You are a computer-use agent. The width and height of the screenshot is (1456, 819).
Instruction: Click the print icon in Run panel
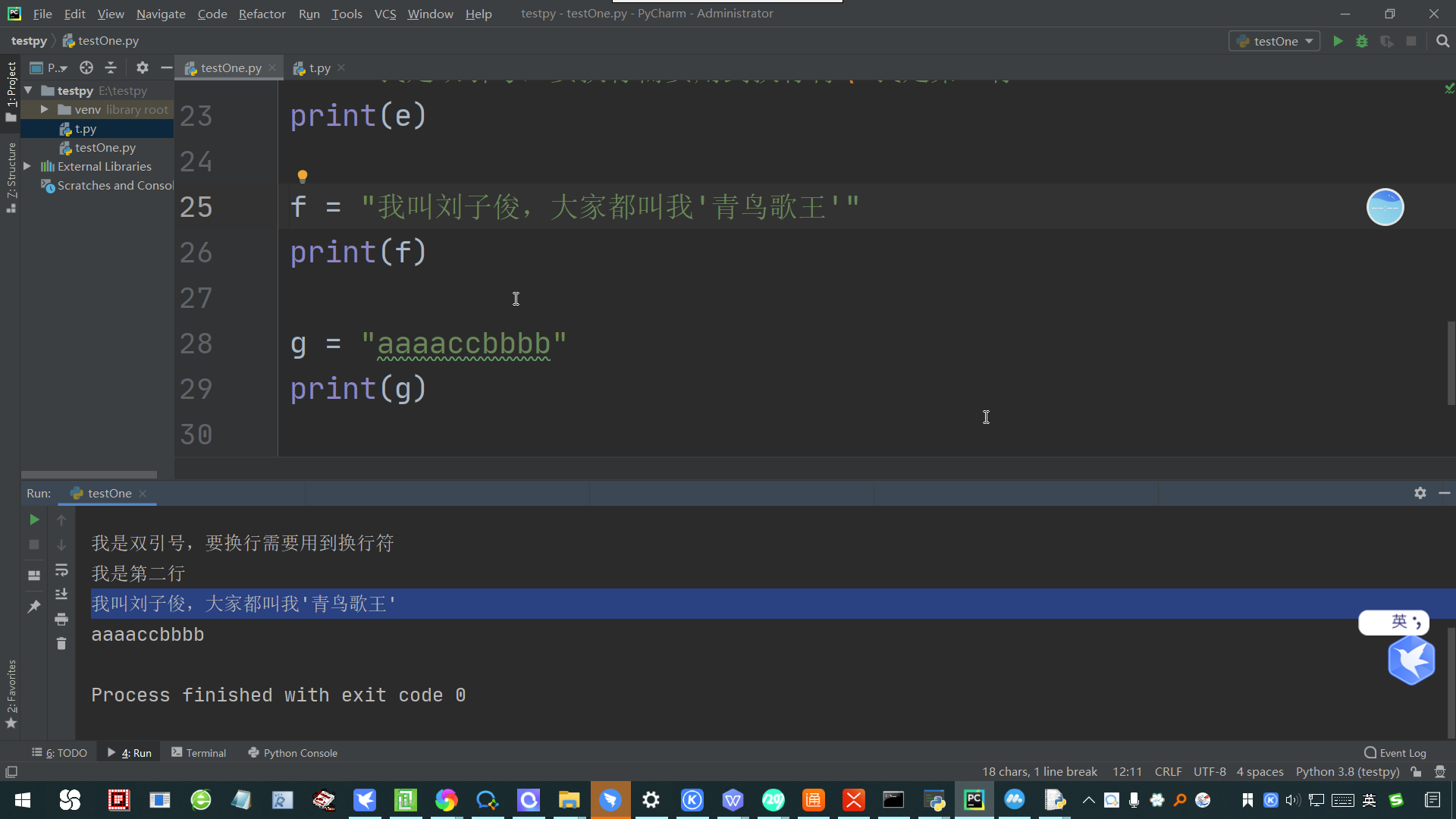(61, 619)
